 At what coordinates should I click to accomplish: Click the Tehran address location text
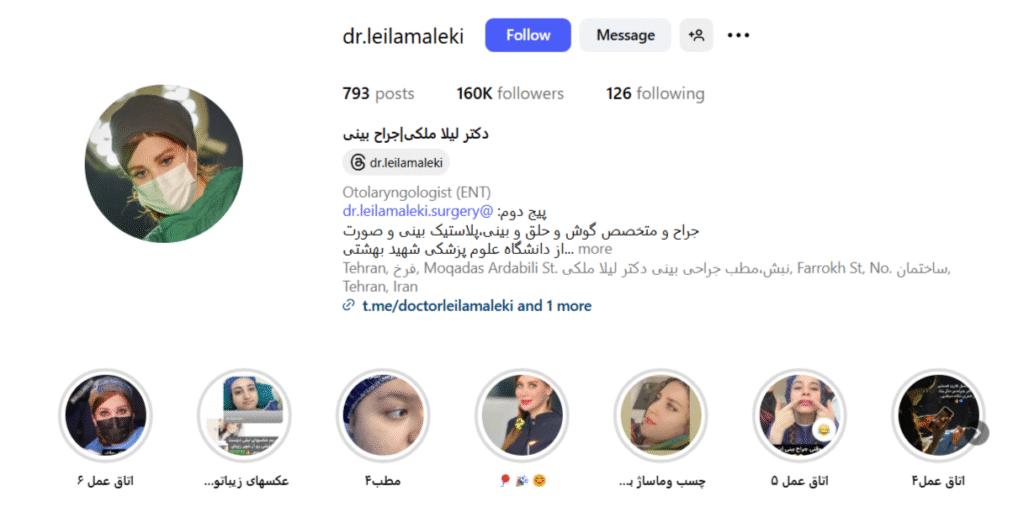pyautogui.click(x=647, y=277)
